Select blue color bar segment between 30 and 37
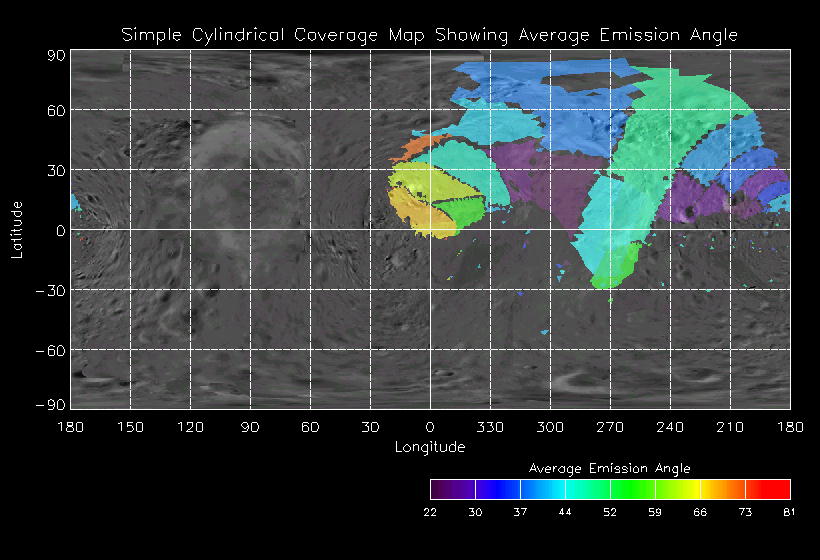Image resolution: width=820 pixels, height=560 pixels. (497, 489)
